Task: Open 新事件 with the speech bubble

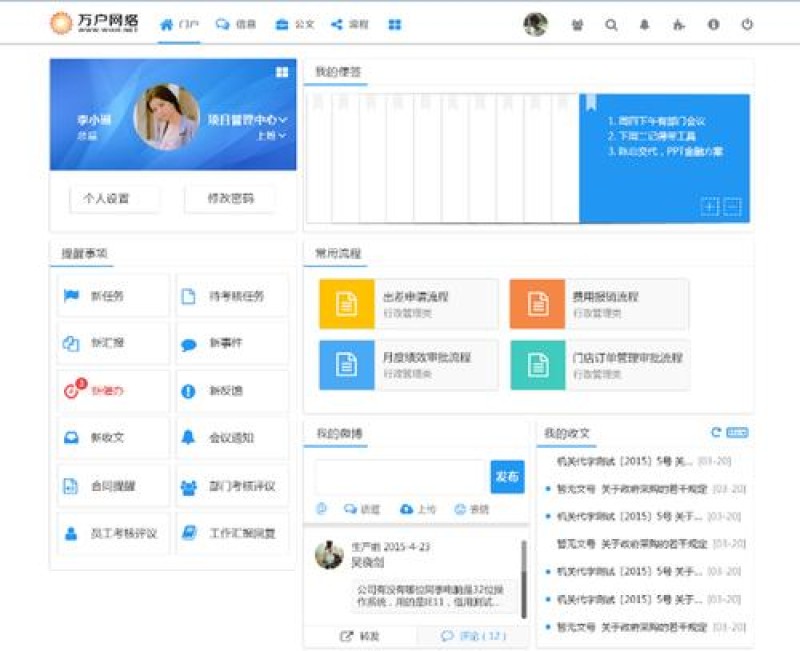Action: click(232, 343)
